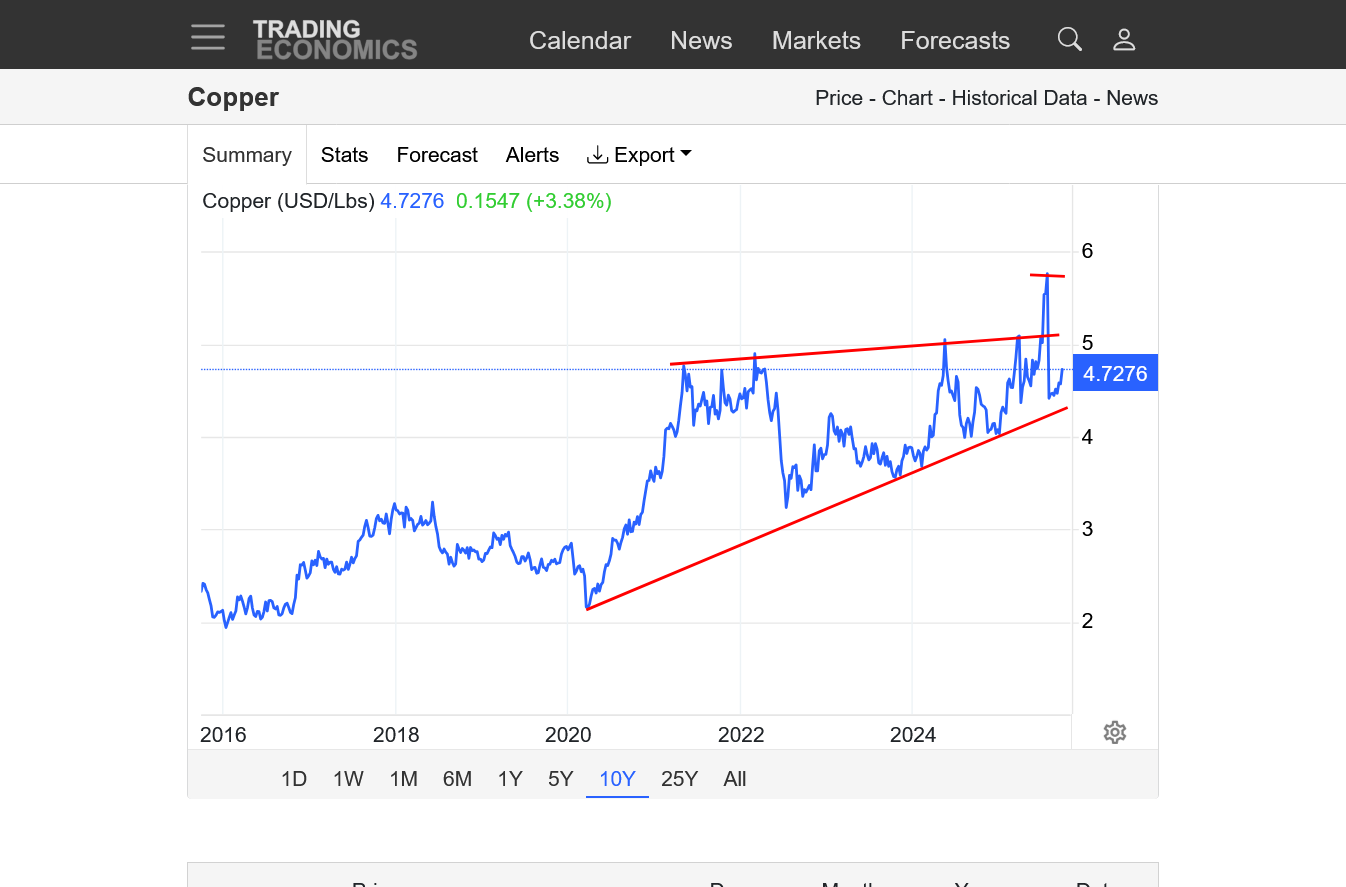Open Forecasts in the top navigation

[x=955, y=40]
